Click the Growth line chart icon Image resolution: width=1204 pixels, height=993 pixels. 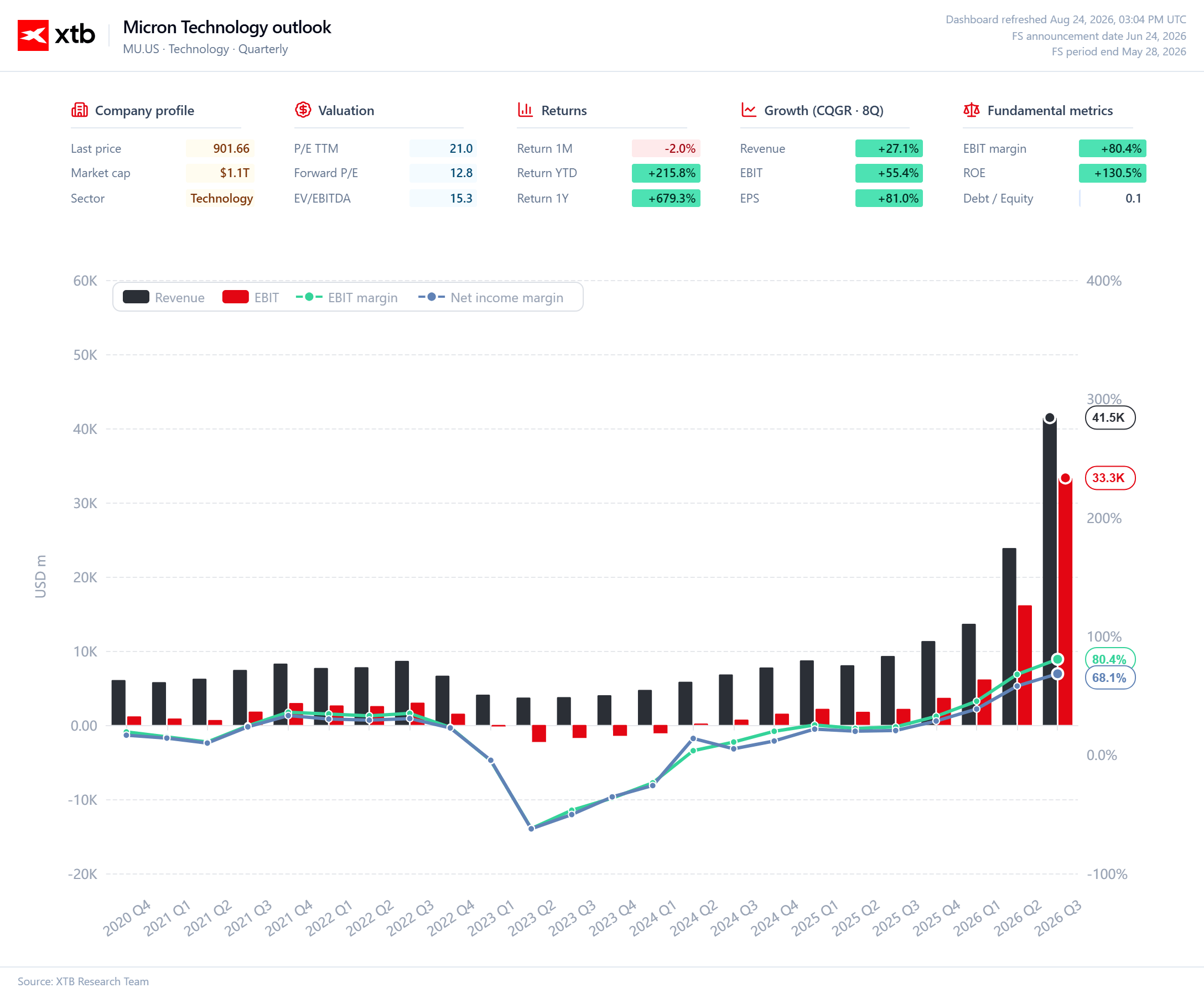click(749, 110)
